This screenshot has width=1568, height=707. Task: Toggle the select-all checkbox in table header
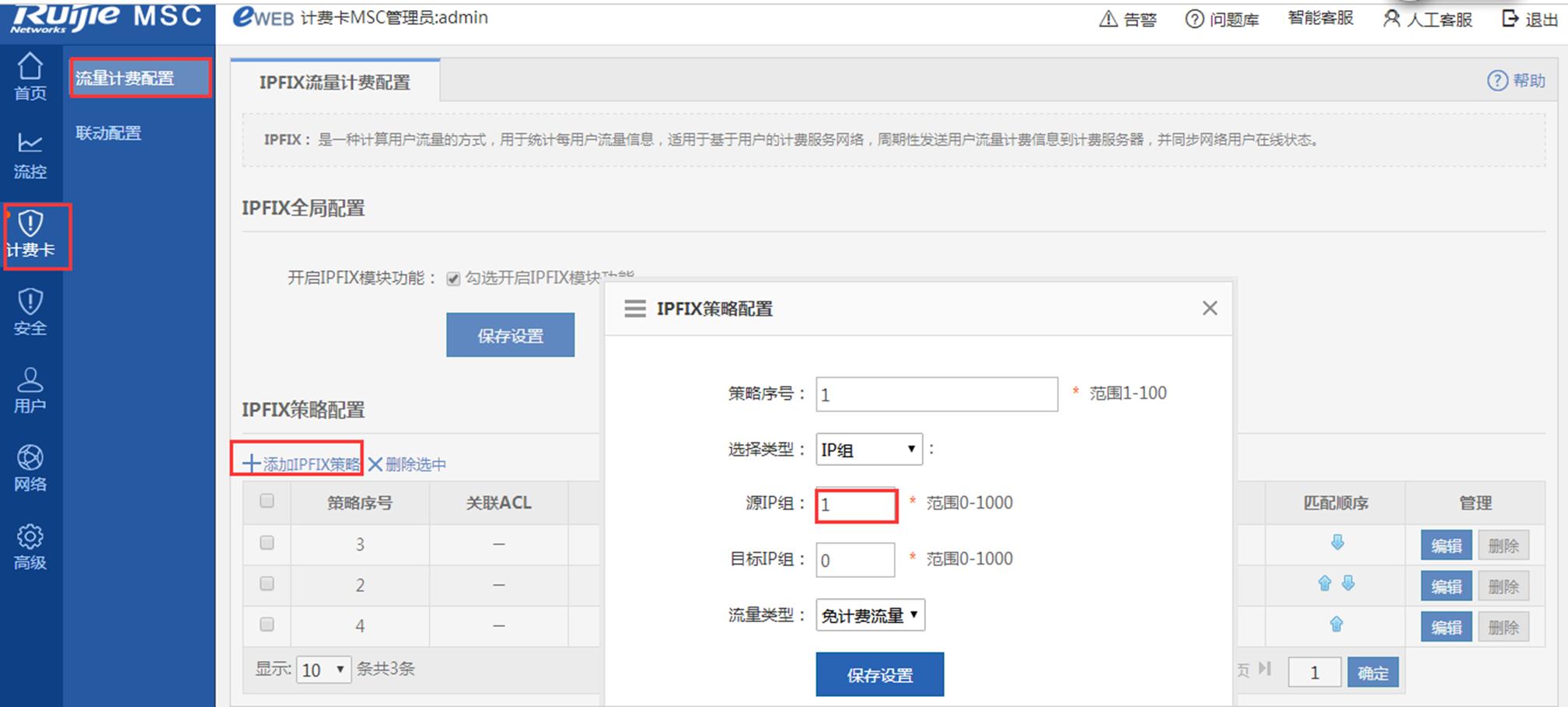267,501
